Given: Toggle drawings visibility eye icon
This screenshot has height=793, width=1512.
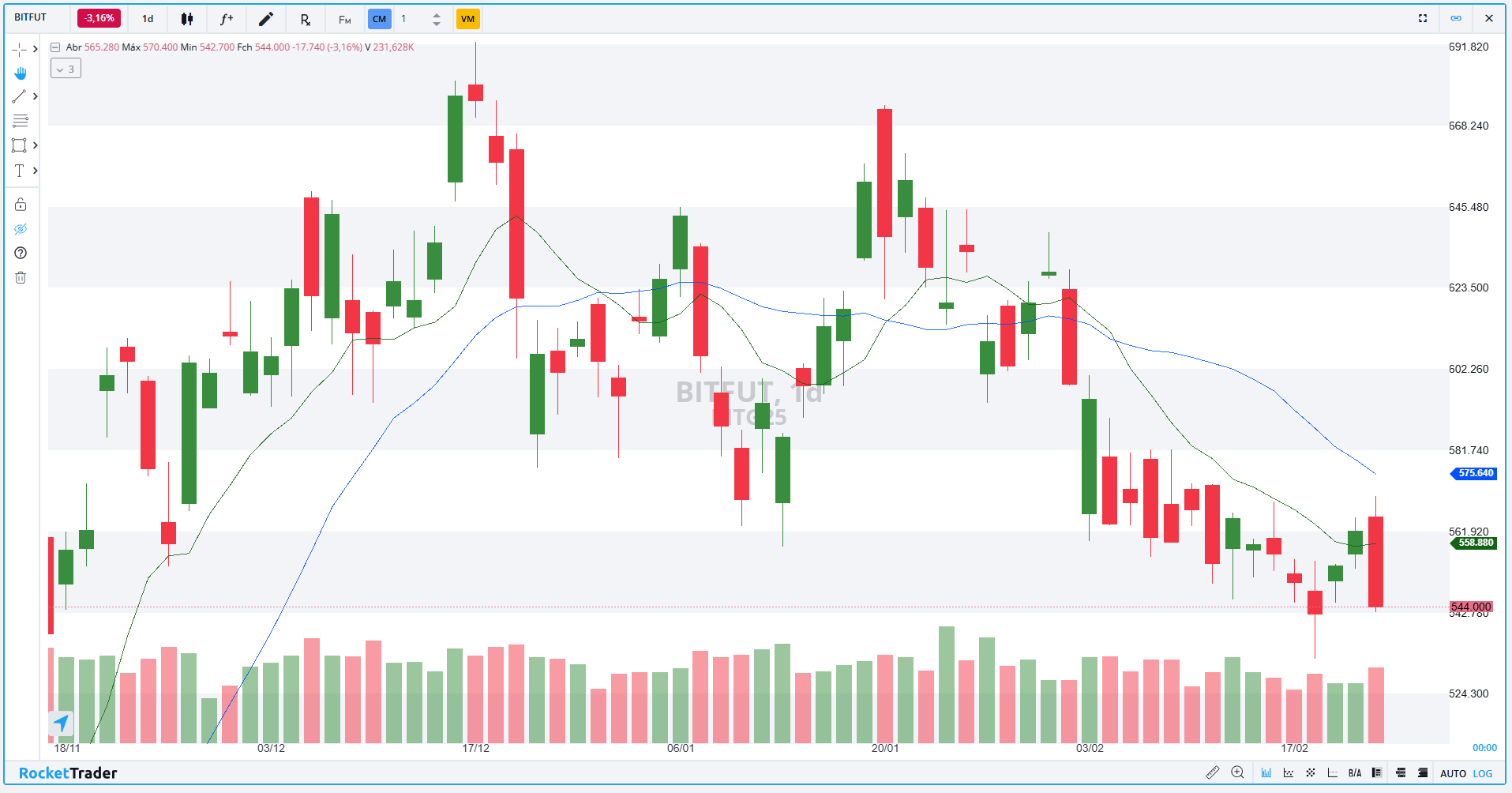Looking at the screenshot, I should pyautogui.click(x=21, y=229).
